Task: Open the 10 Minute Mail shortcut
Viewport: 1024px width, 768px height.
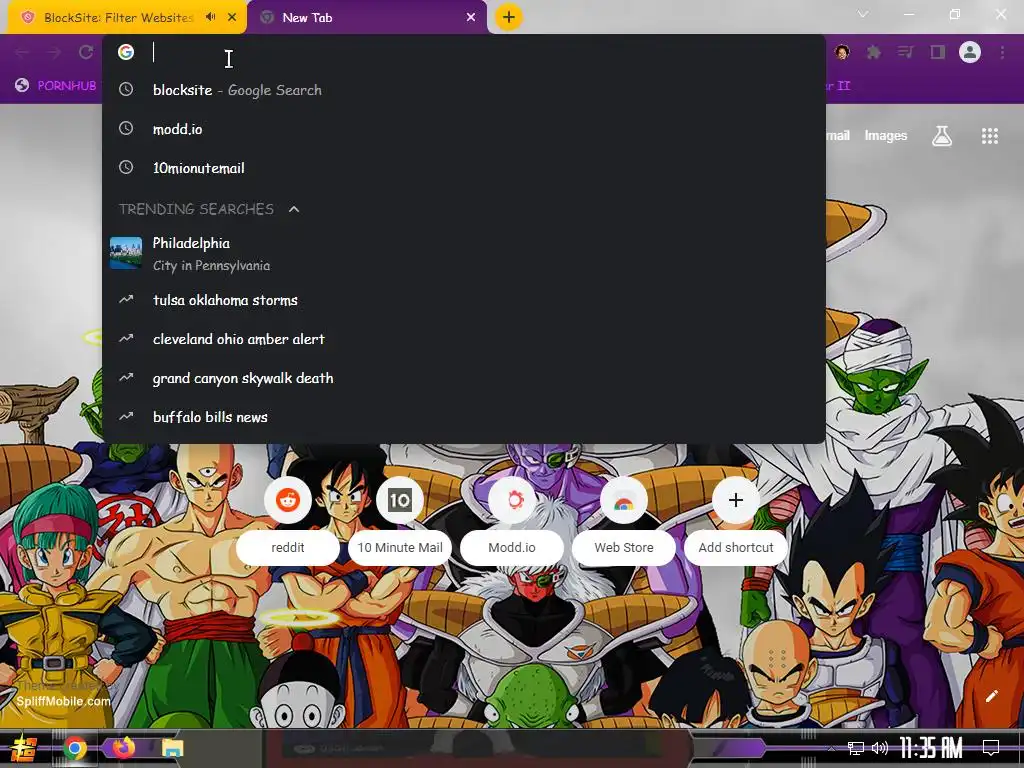Action: 400,520
